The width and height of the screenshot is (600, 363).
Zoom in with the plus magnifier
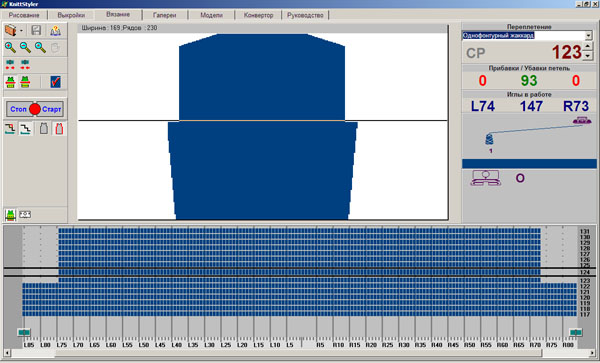[10, 47]
